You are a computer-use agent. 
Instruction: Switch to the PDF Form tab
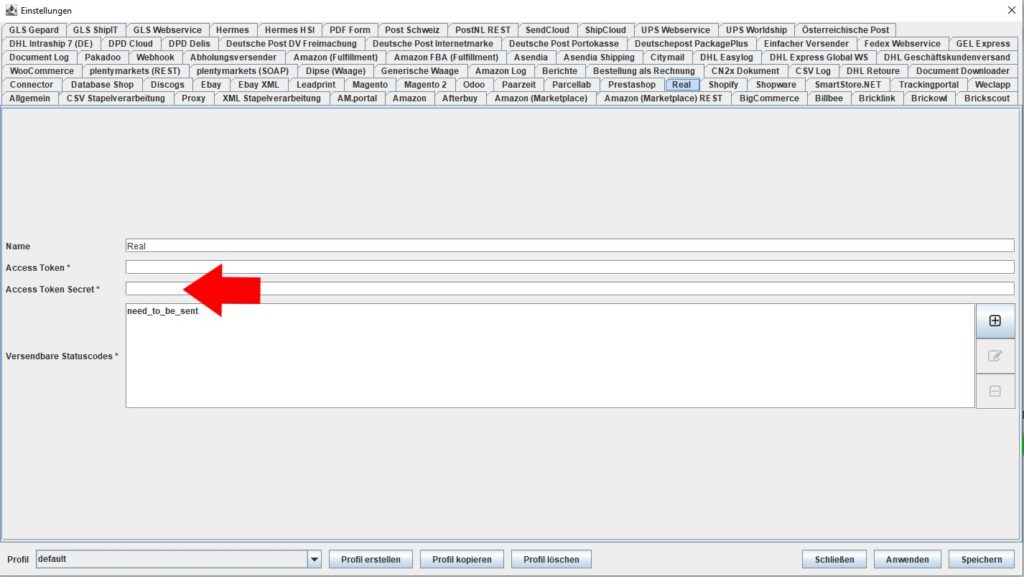[349, 29]
